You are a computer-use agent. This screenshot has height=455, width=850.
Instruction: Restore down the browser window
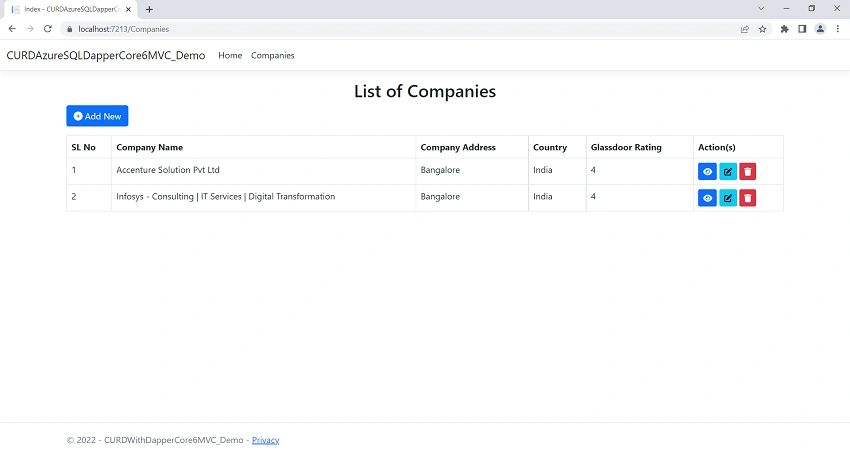point(812,9)
